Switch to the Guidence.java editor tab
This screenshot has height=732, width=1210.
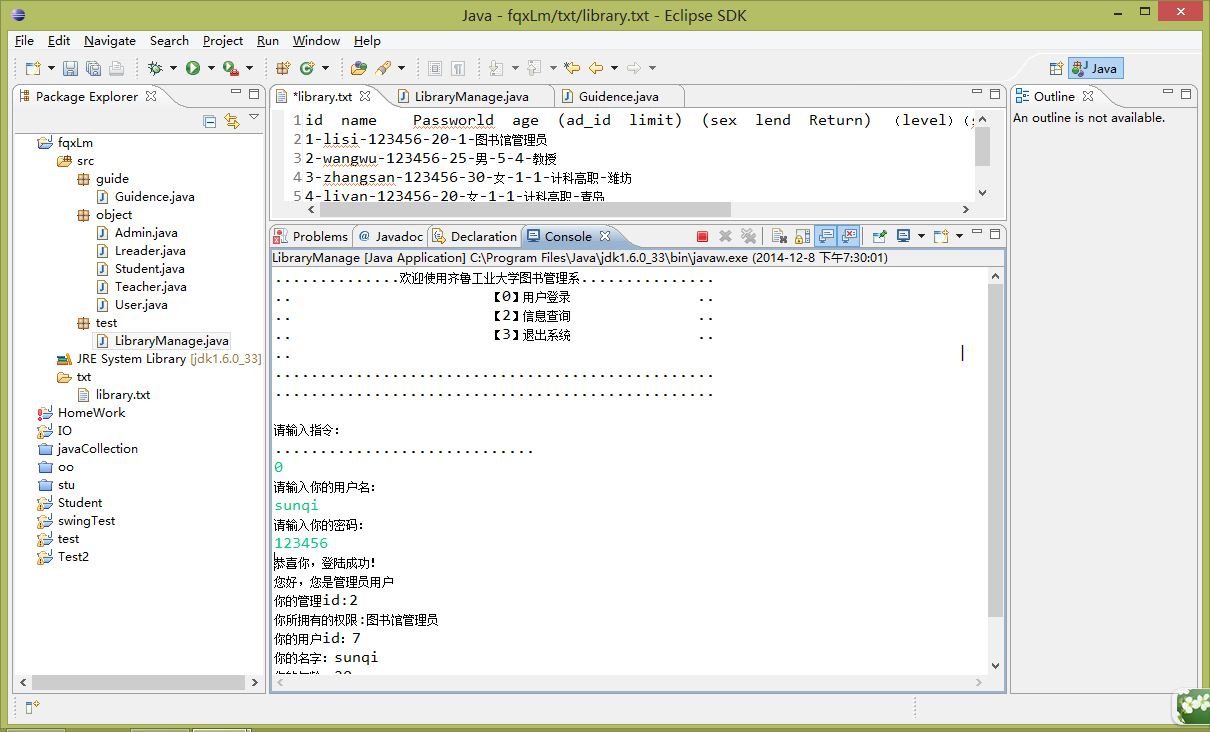click(618, 97)
